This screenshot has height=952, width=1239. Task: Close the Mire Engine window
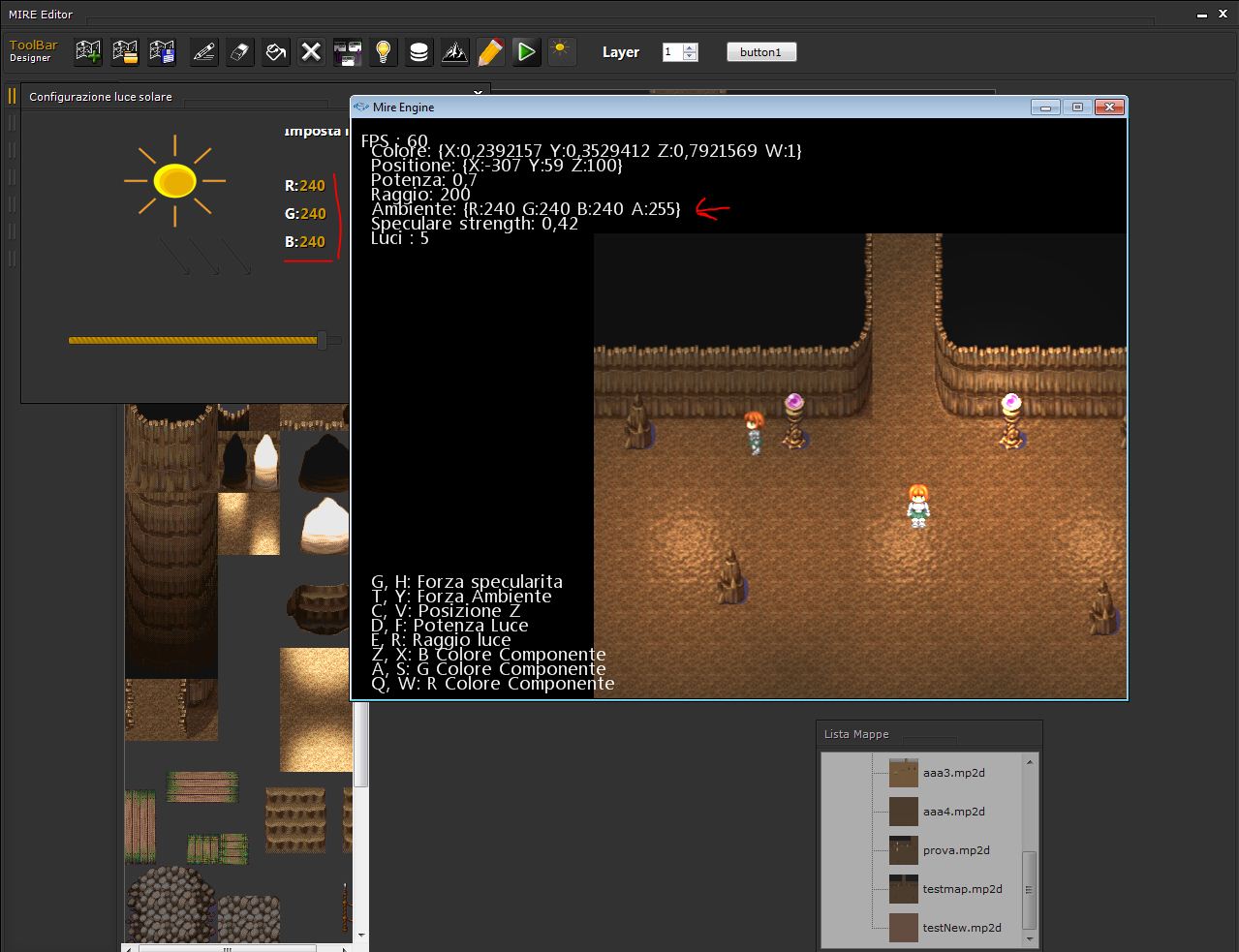[x=1108, y=107]
